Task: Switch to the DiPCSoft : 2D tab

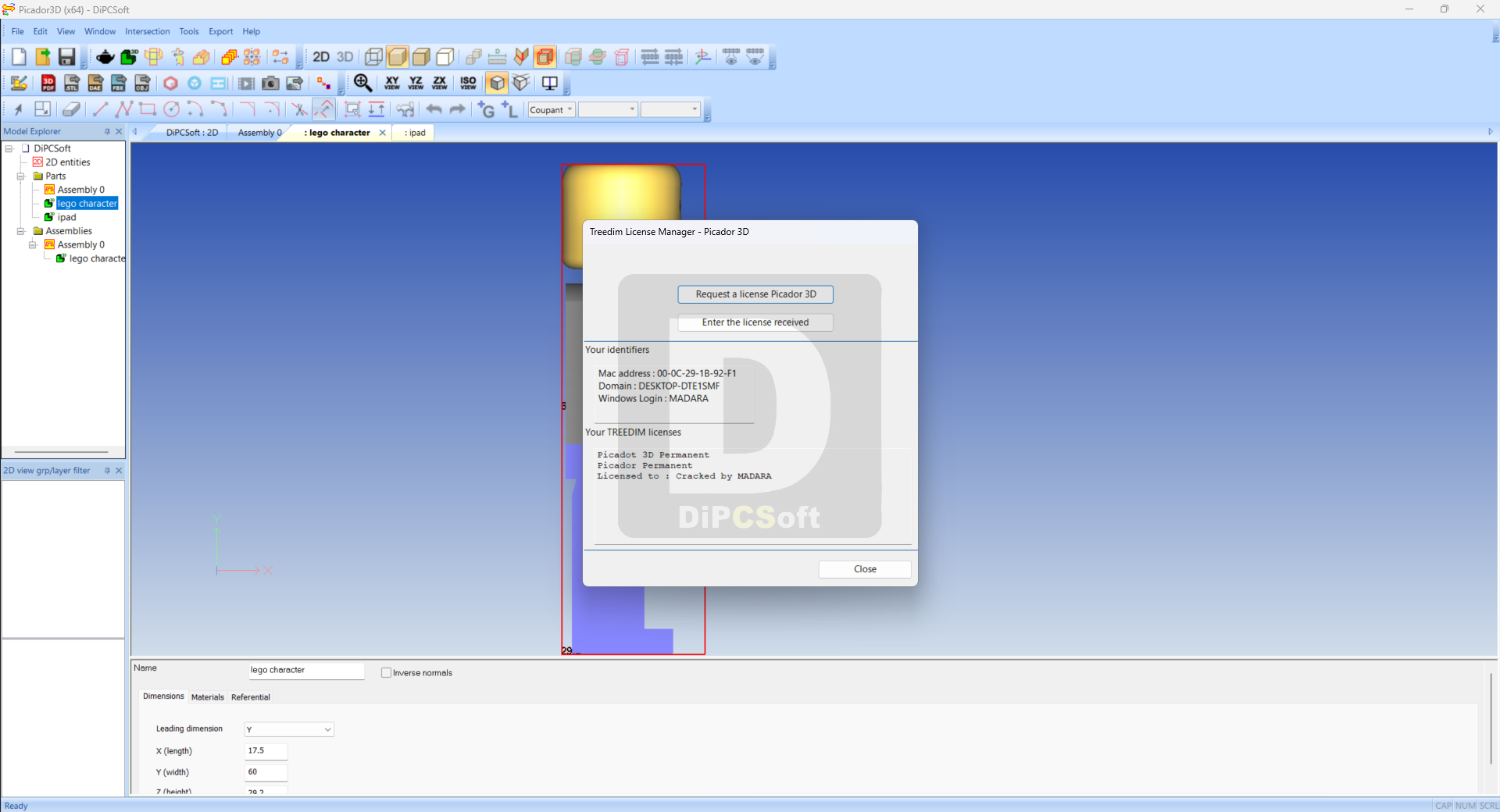Action: pos(192,133)
